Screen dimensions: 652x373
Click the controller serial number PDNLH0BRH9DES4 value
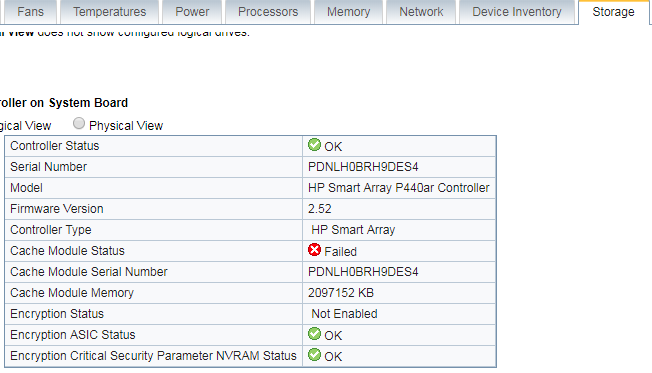(x=363, y=167)
